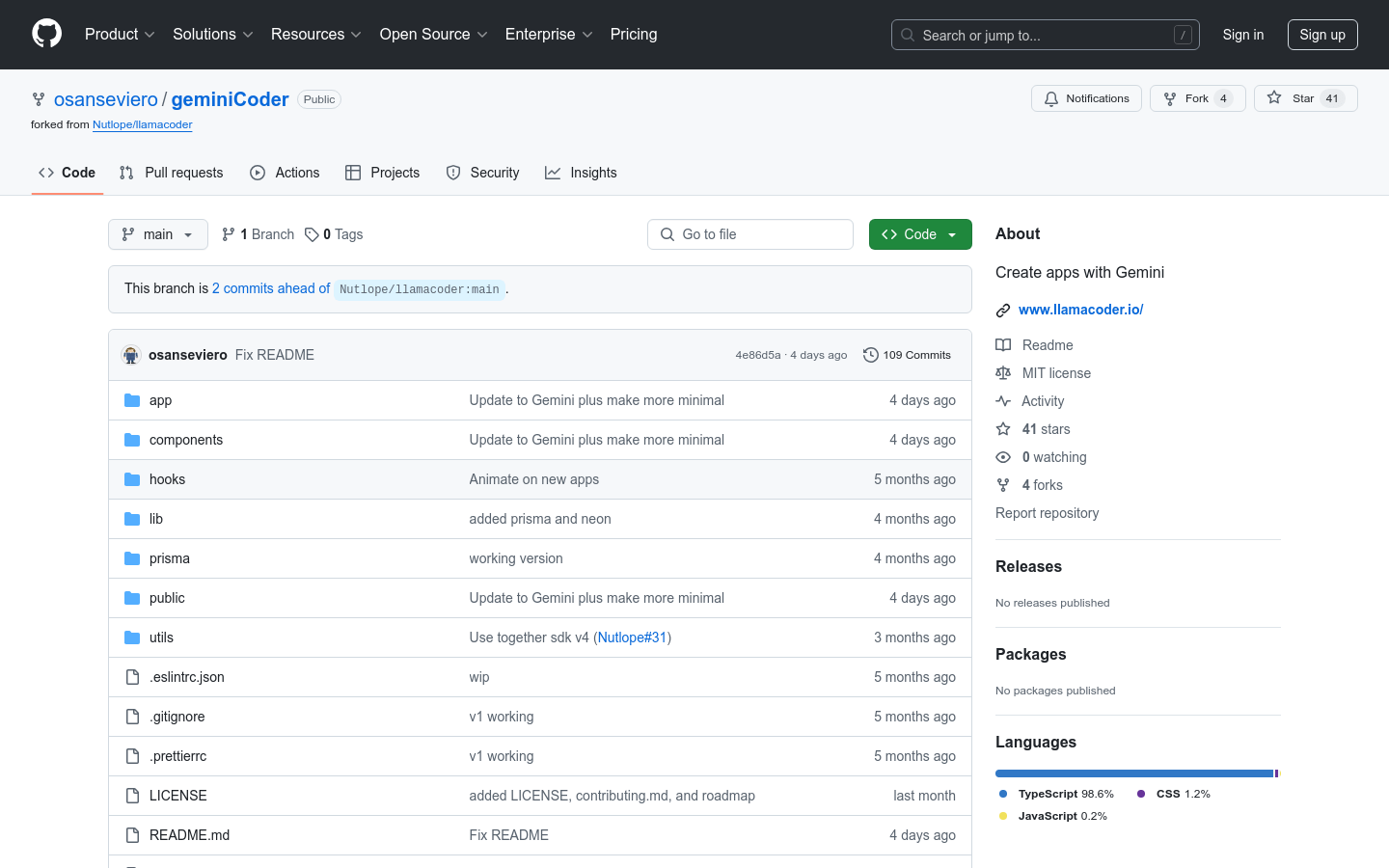Click the prisma folder icon
1389x868 pixels.
tap(132, 558)
